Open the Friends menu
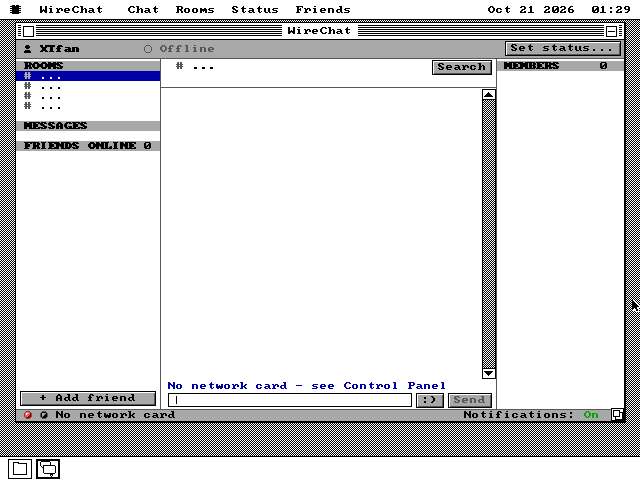 click(x=323, y=9)
